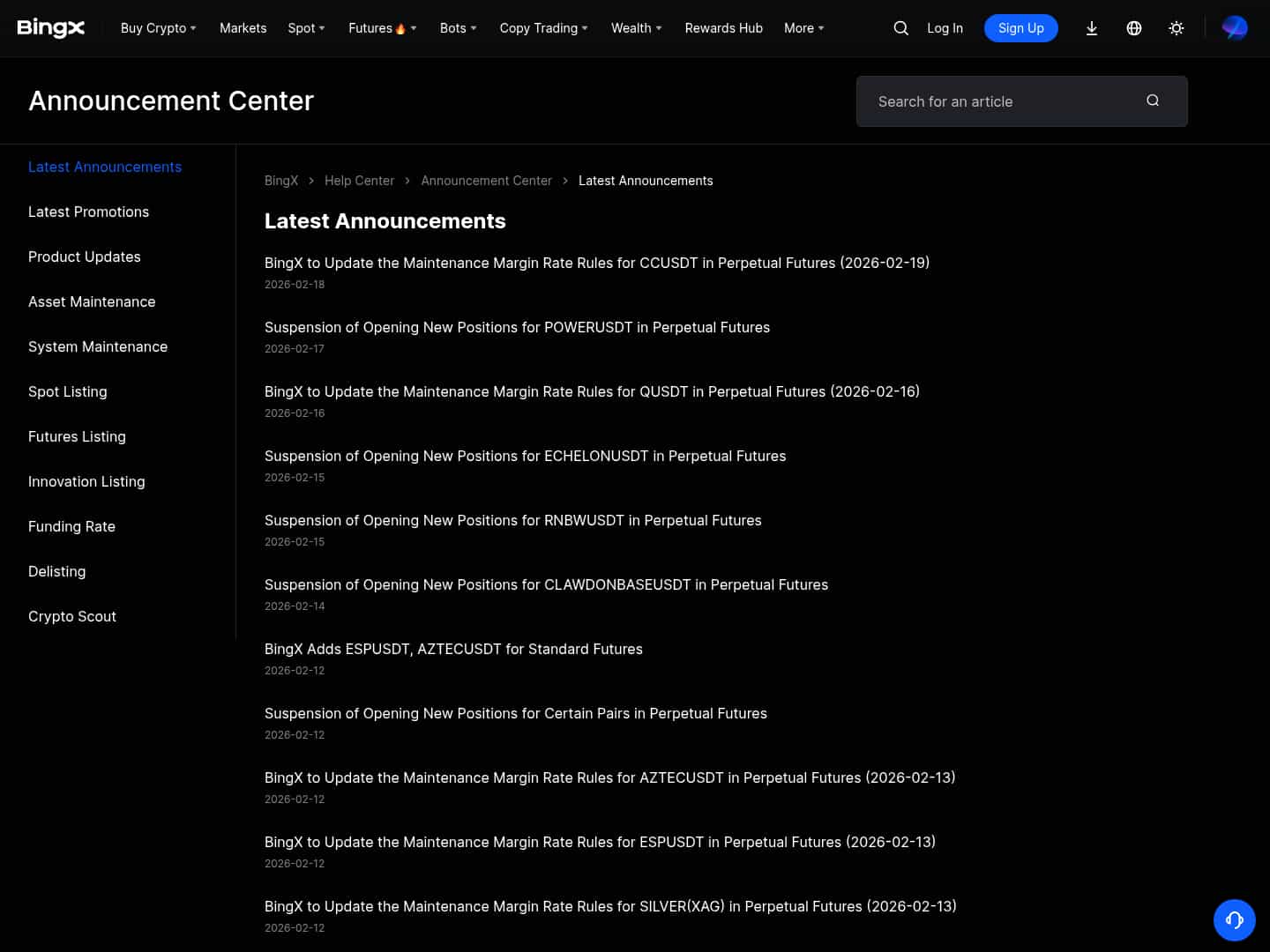Open the search icon in the top navigation
The image size is (1270, 952).
coord(900,28)
